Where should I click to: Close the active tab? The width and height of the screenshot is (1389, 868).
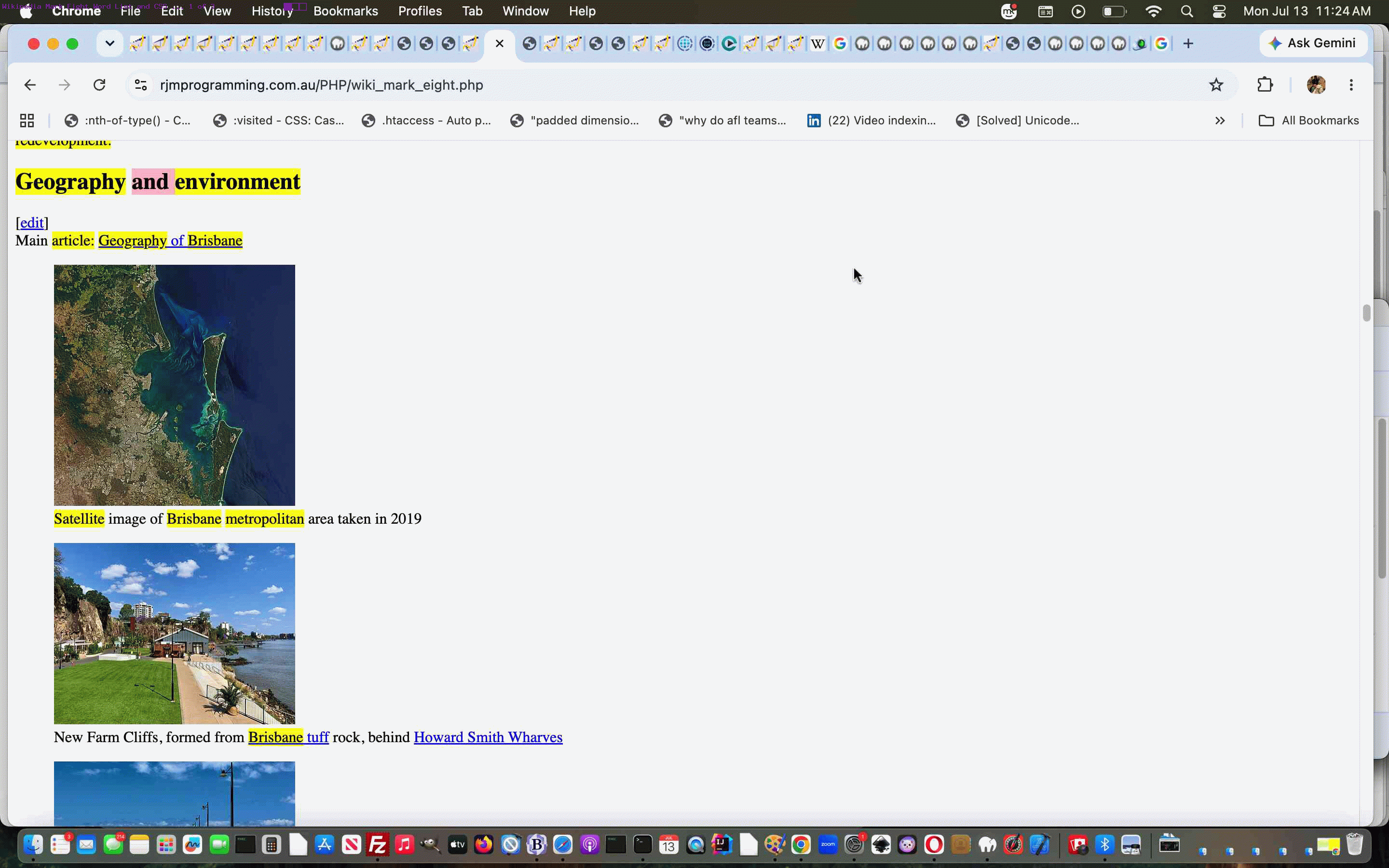(x=499, y=43)
